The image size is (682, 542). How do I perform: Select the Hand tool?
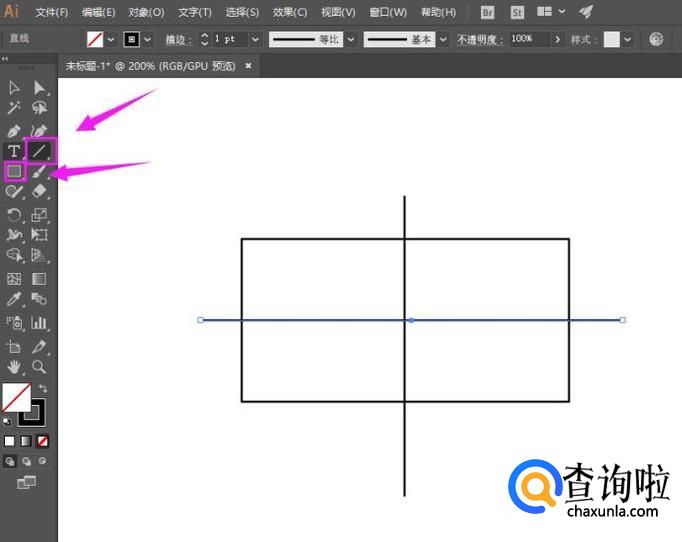coord(14,367)
